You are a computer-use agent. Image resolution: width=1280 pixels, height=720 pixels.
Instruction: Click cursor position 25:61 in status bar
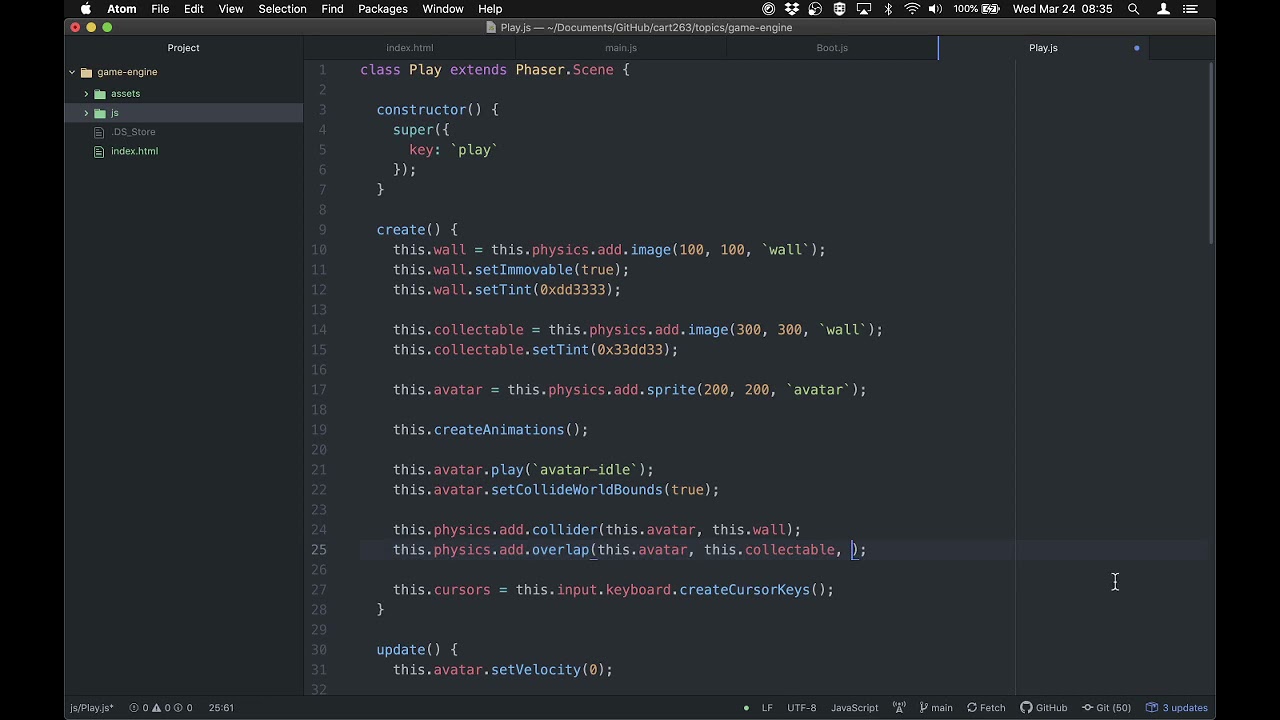pos(221,708)
